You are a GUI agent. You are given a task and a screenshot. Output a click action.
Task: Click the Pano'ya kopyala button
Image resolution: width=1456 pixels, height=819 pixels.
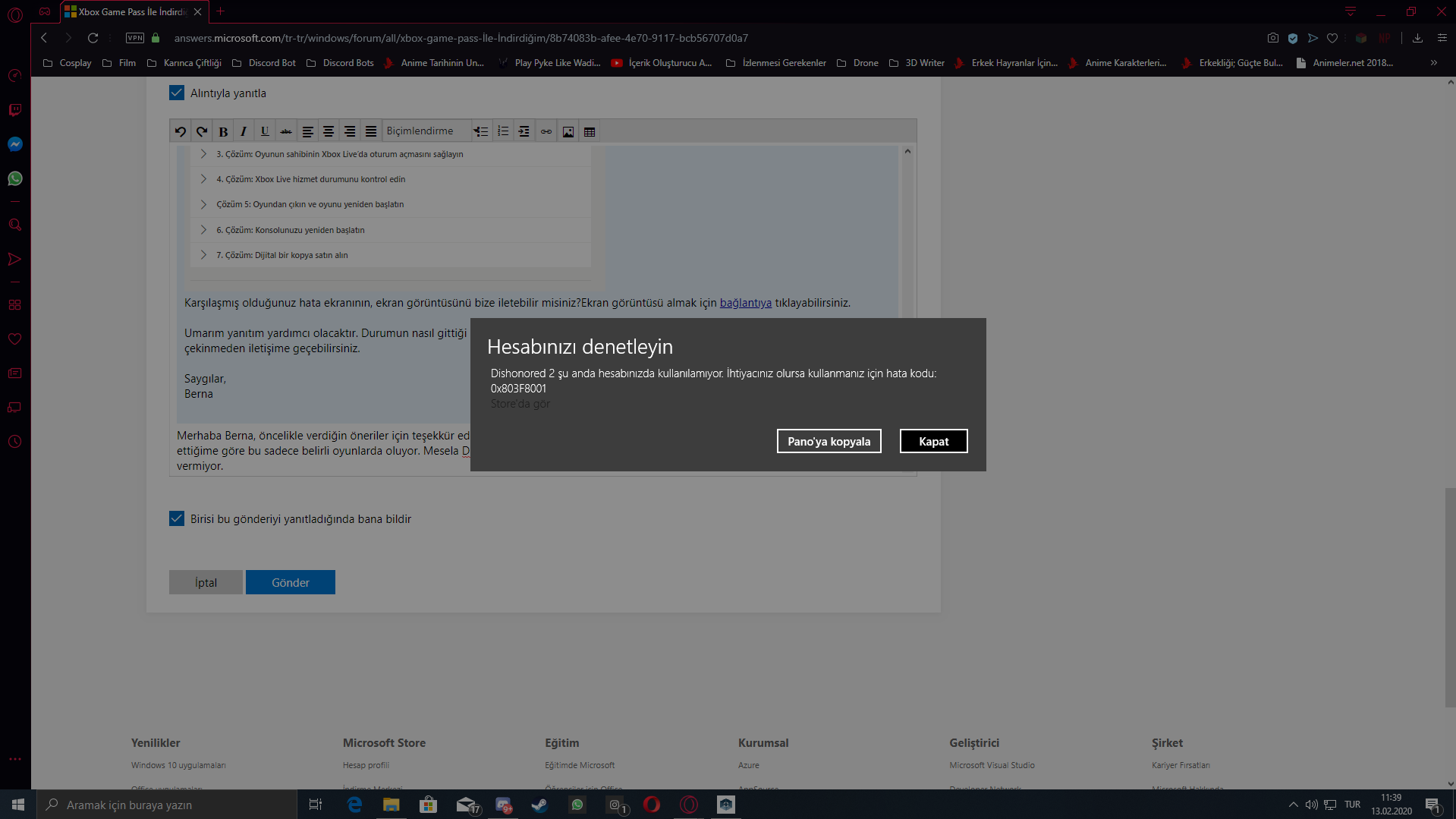(x=829, y=441)
